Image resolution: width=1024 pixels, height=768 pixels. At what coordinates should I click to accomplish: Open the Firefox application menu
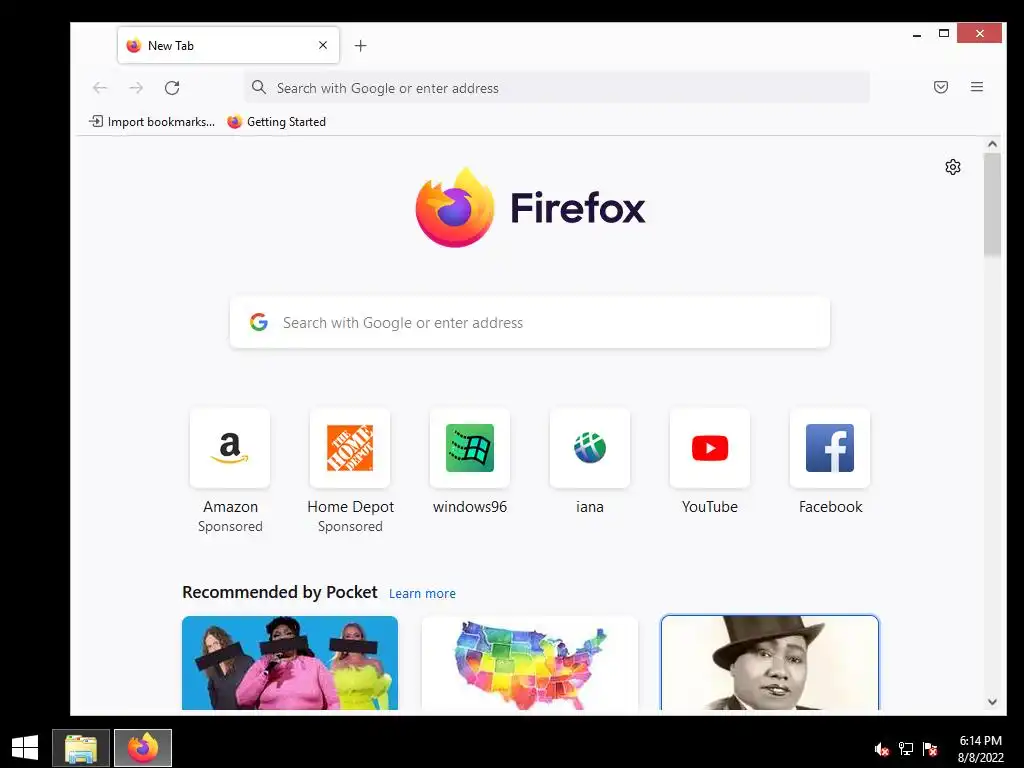976,87
